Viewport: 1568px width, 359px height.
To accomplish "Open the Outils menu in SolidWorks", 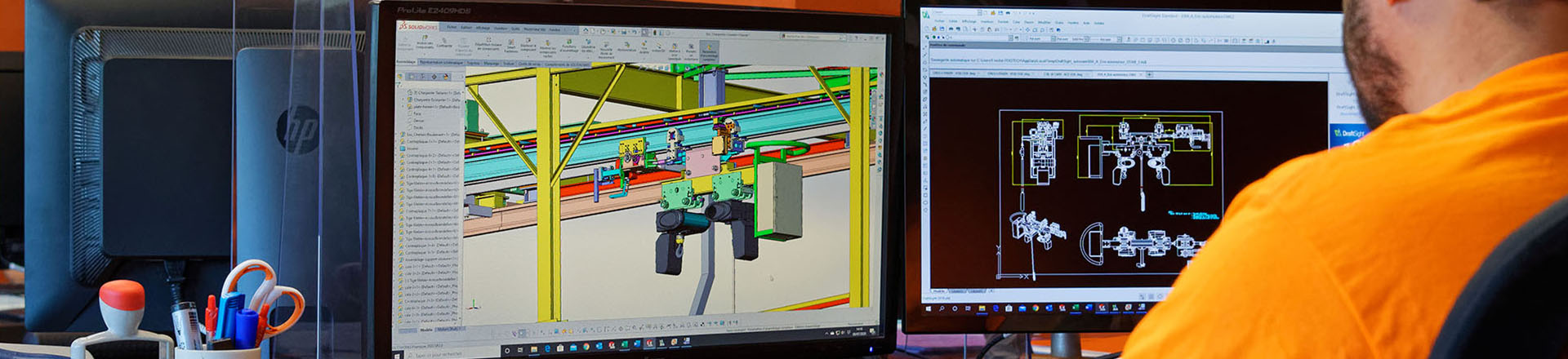I will point(515,29).
